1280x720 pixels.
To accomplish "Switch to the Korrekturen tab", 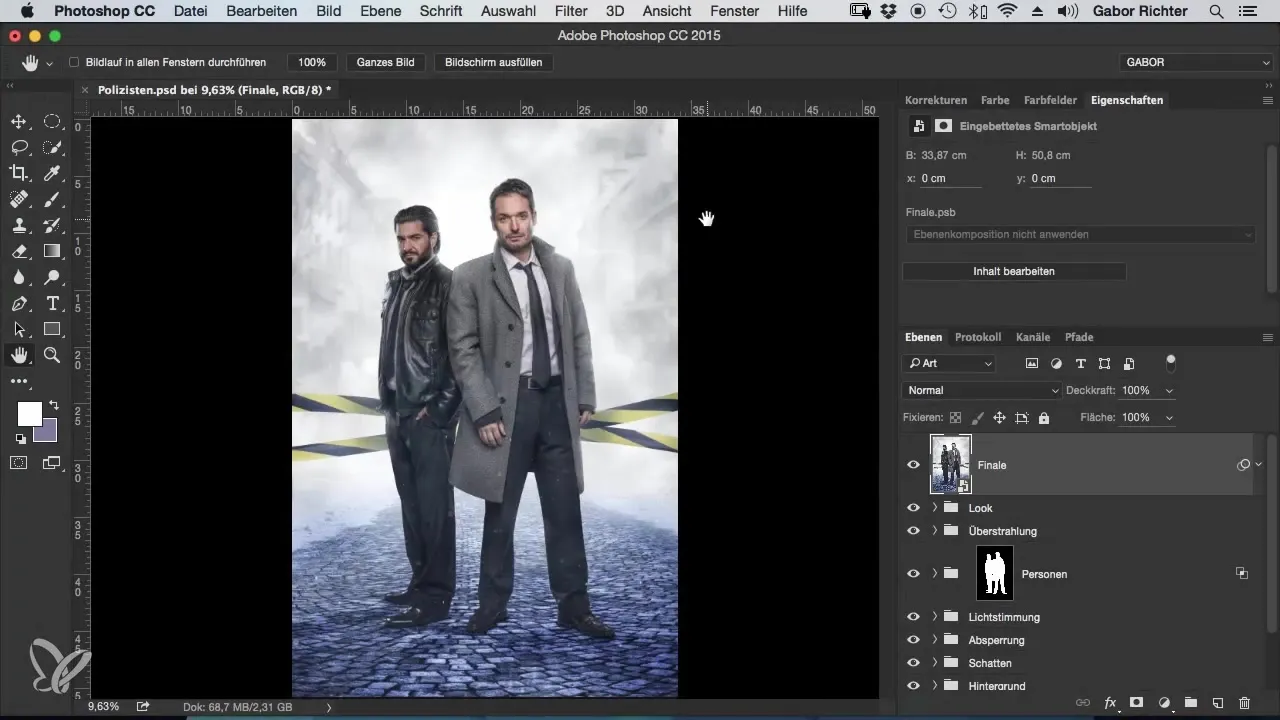I will tap(936, 100).
